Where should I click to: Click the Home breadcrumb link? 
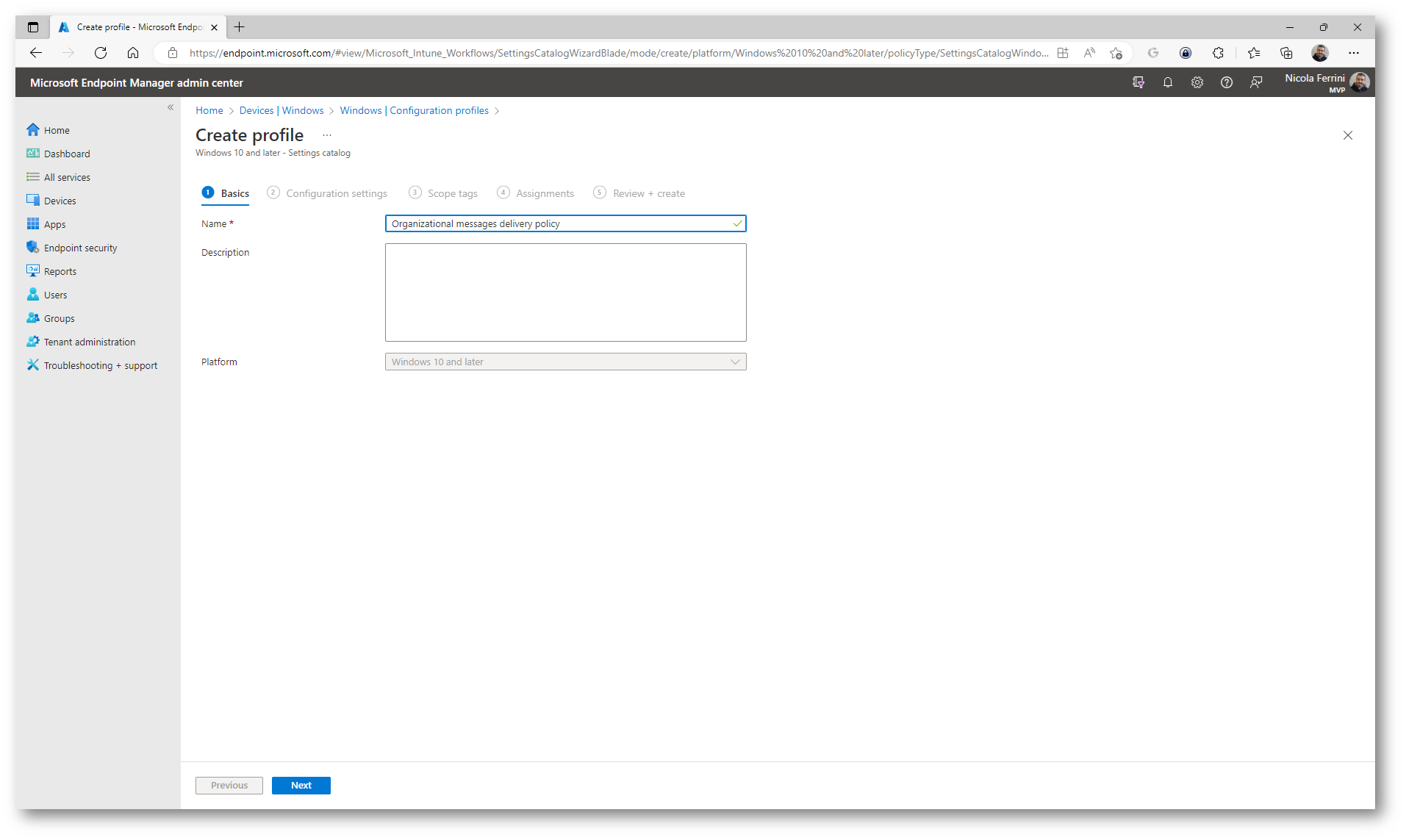(x=209, y=110)
